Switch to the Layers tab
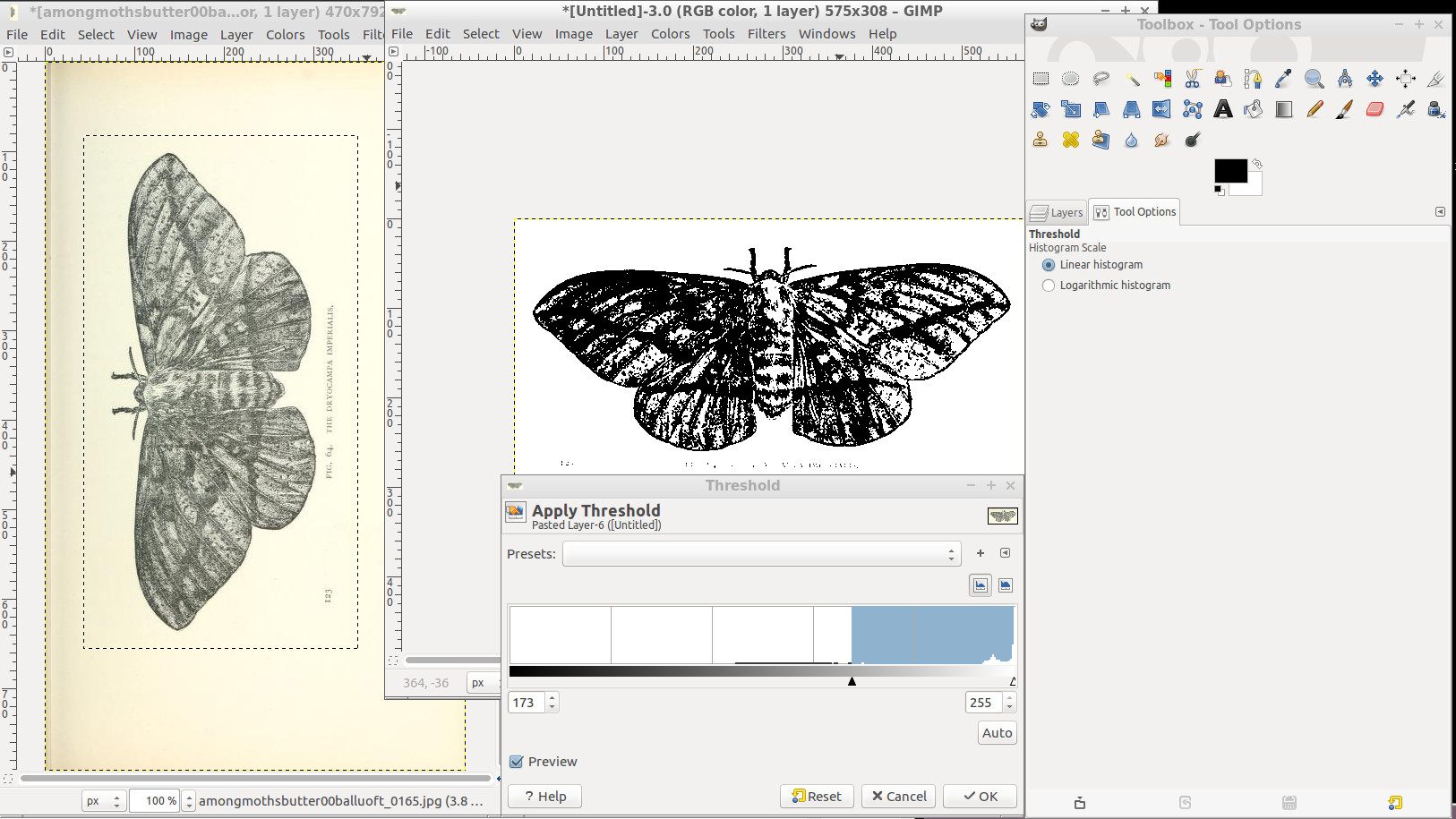1456x819 pixels. coord(1057,213)
